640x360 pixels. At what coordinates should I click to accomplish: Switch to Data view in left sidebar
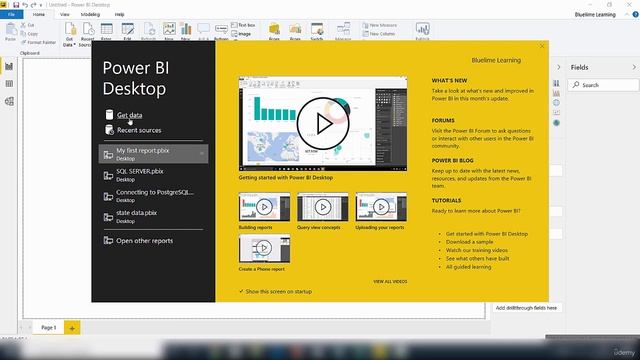[x=9, y=84]
